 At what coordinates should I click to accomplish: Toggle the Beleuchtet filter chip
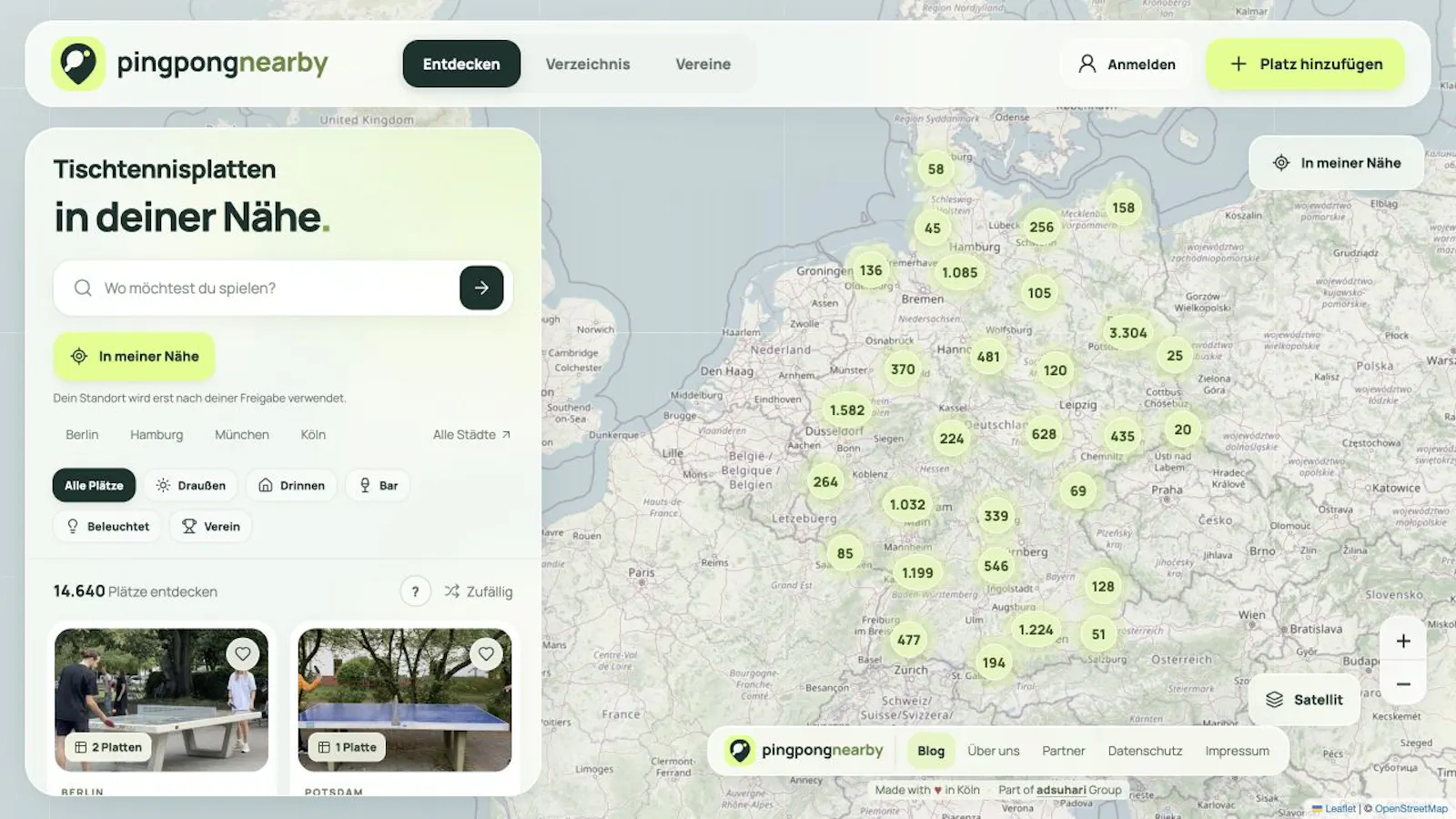[107, 526]
